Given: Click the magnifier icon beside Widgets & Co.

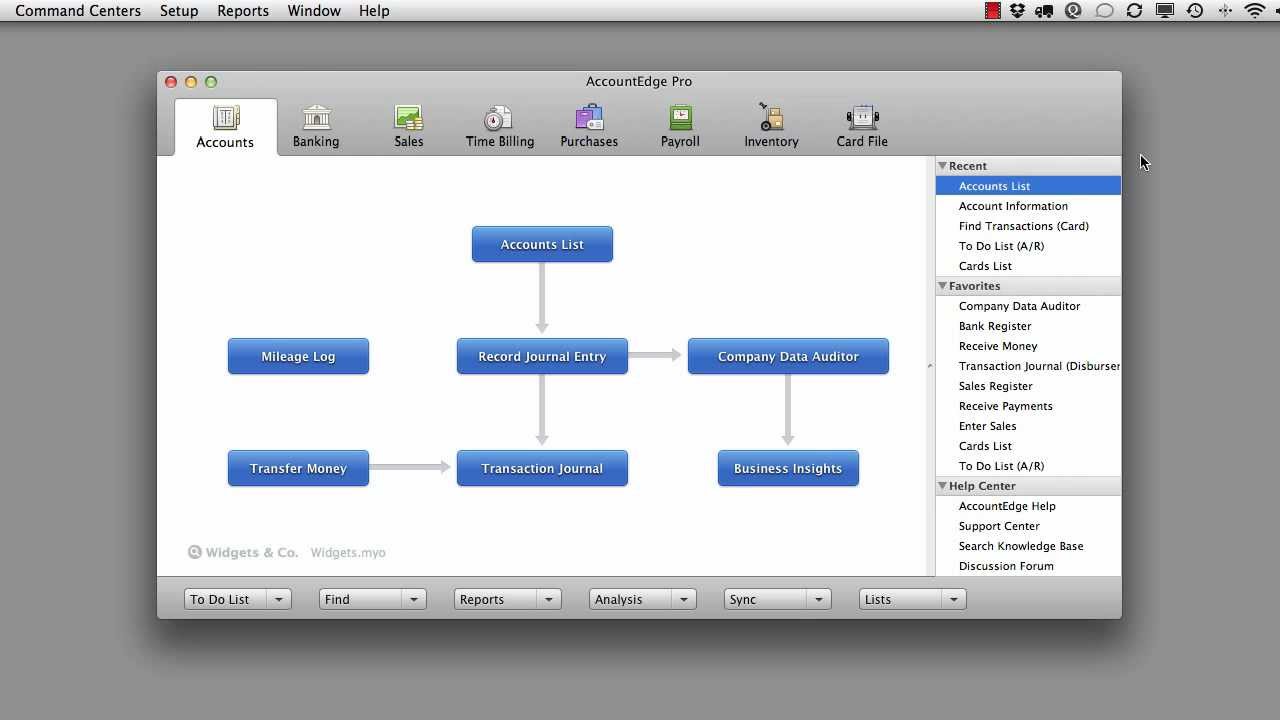Looking at the screenshot, I should [x=195, y=552].
